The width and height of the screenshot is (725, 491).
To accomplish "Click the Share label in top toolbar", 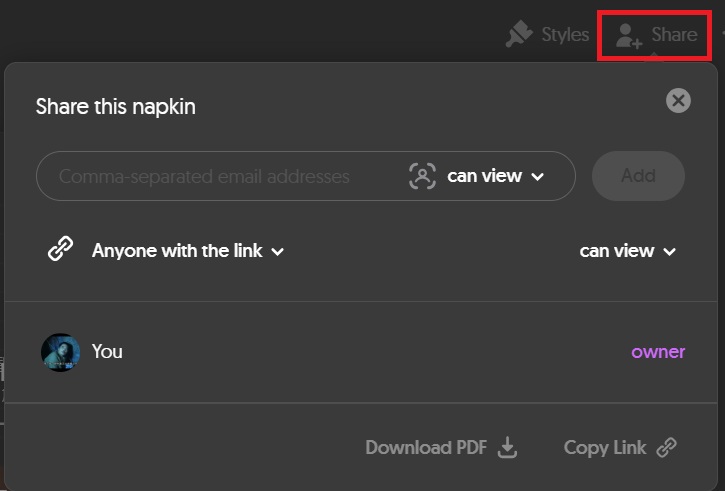I will [x=674, y=35].
